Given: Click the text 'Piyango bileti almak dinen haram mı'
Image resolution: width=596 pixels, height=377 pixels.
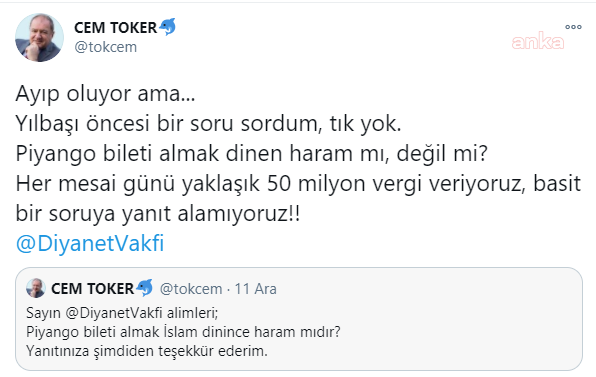Looking at the screenshot, I should [x=202, y=154].
